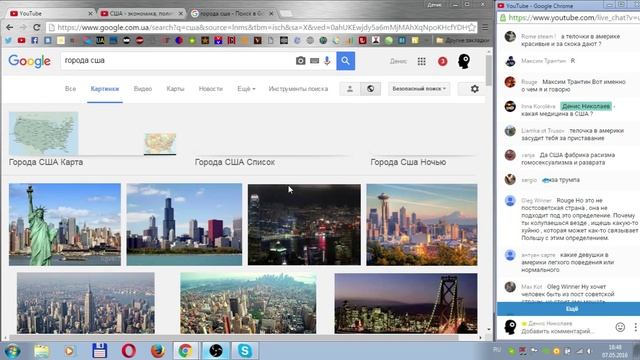Click 'Города Сша Ночью' suggestion
The image size is (640, 360).
[408, 162]
